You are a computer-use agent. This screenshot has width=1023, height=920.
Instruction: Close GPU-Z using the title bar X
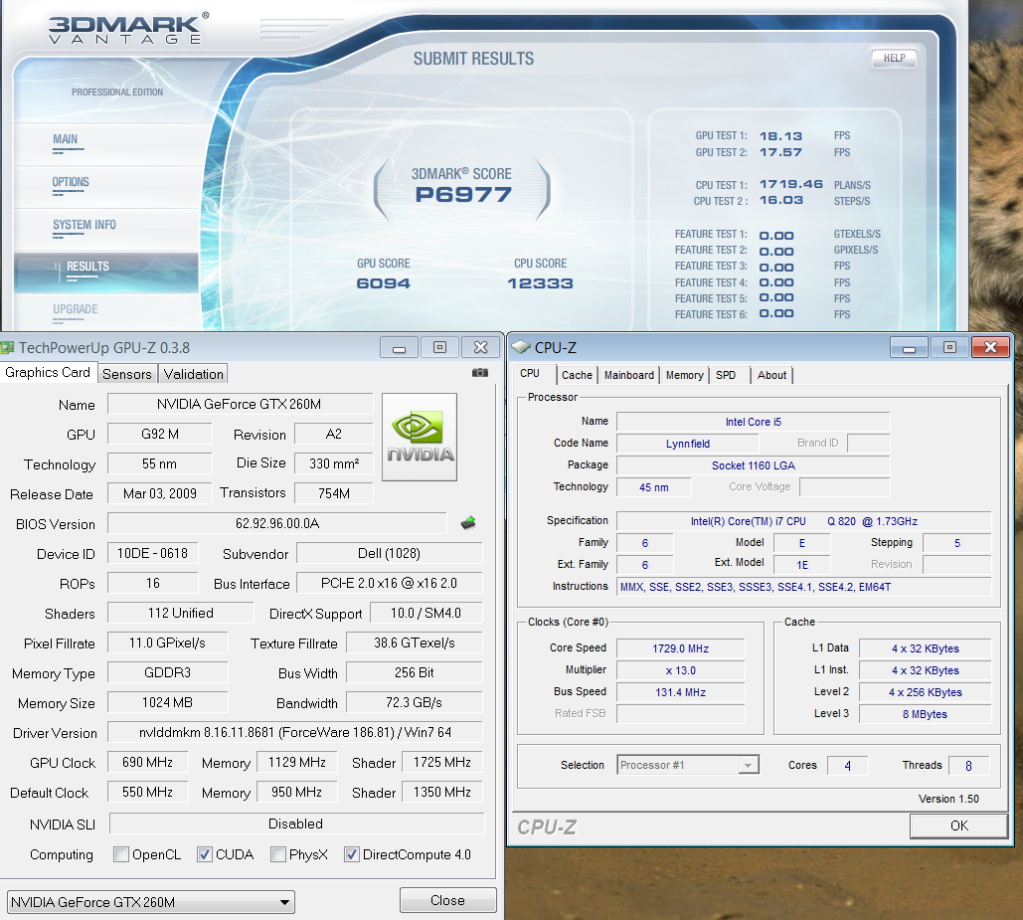(x=480, y=347)
